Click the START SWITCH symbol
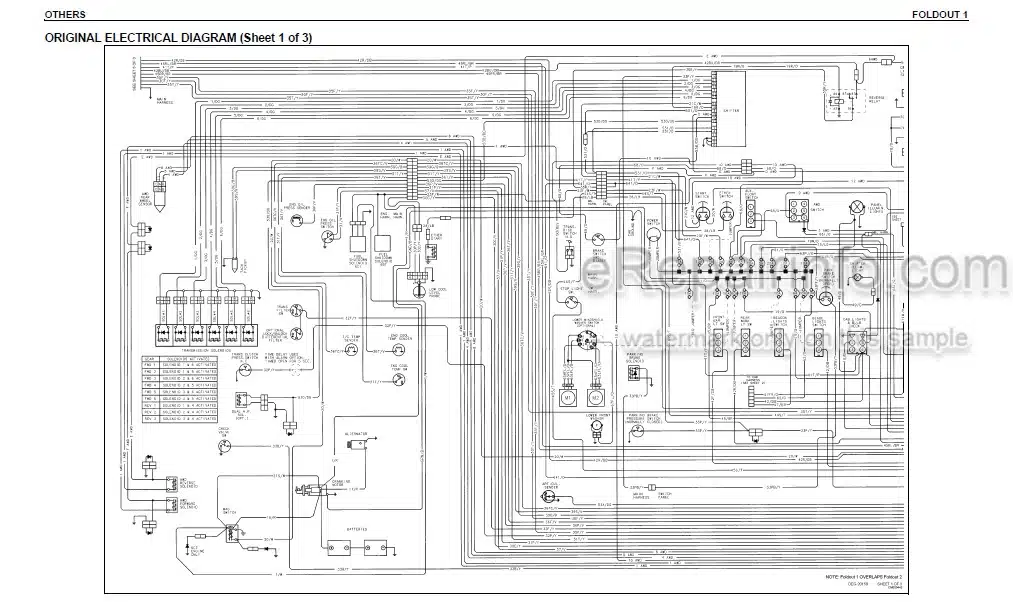 (x=702, y=213)
